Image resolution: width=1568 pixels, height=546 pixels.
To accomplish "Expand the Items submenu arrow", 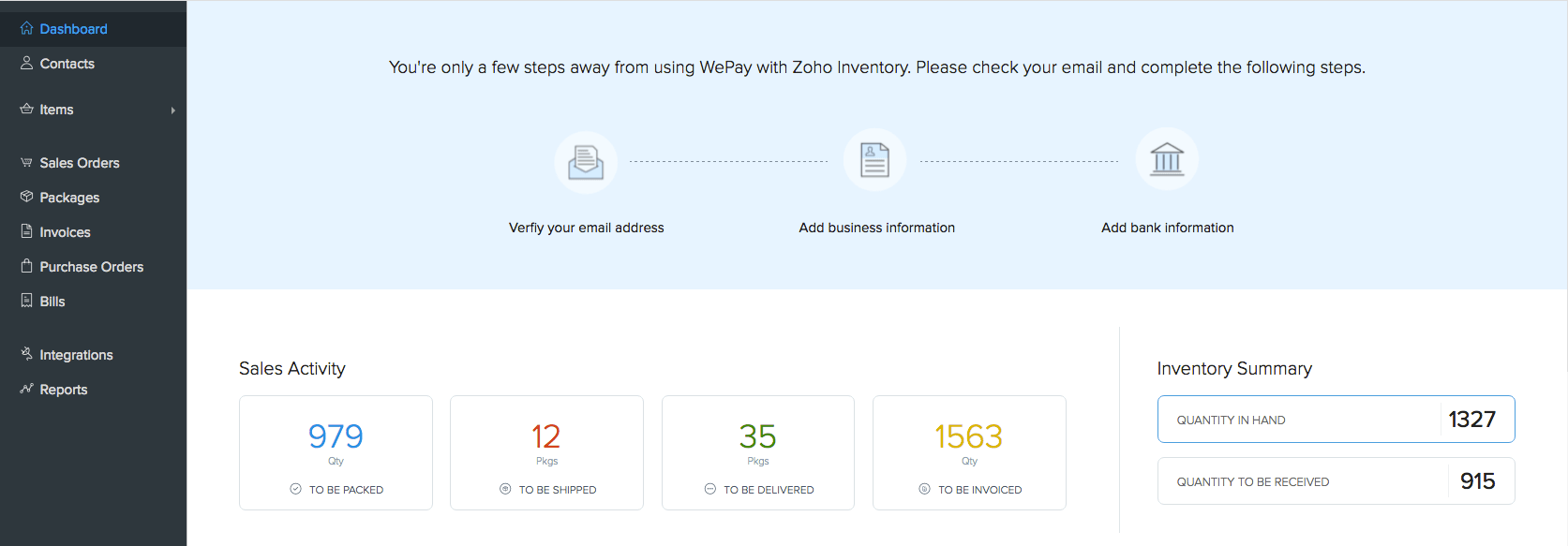I will [173, 111].
